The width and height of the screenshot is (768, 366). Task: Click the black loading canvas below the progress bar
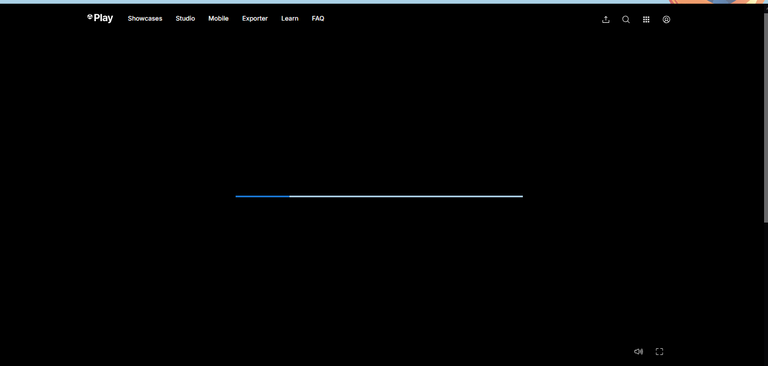[379, 274]
